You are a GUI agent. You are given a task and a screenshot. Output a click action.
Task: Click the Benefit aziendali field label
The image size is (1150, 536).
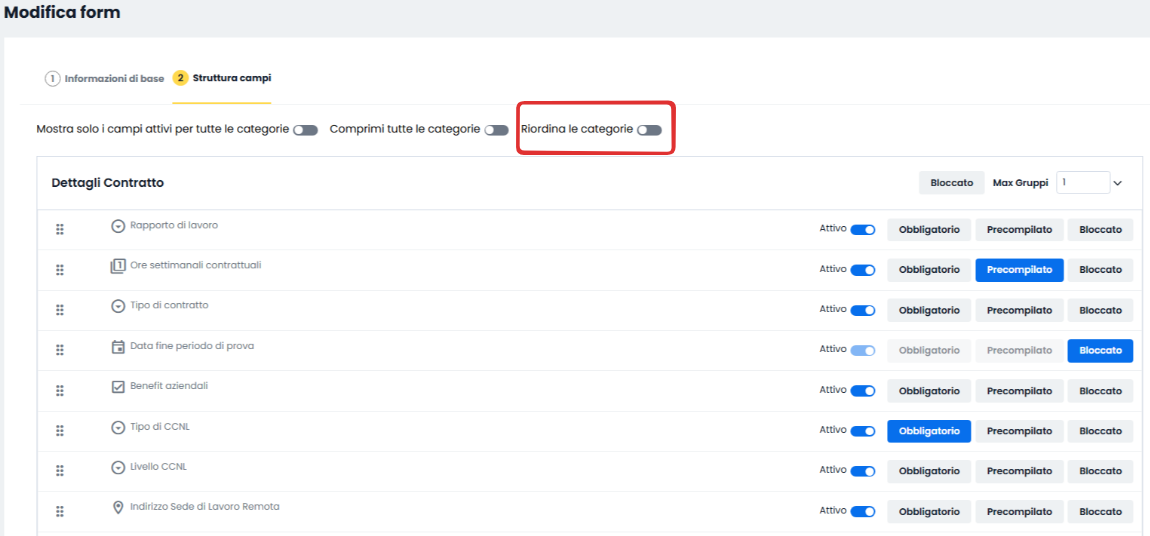[169, 386]
